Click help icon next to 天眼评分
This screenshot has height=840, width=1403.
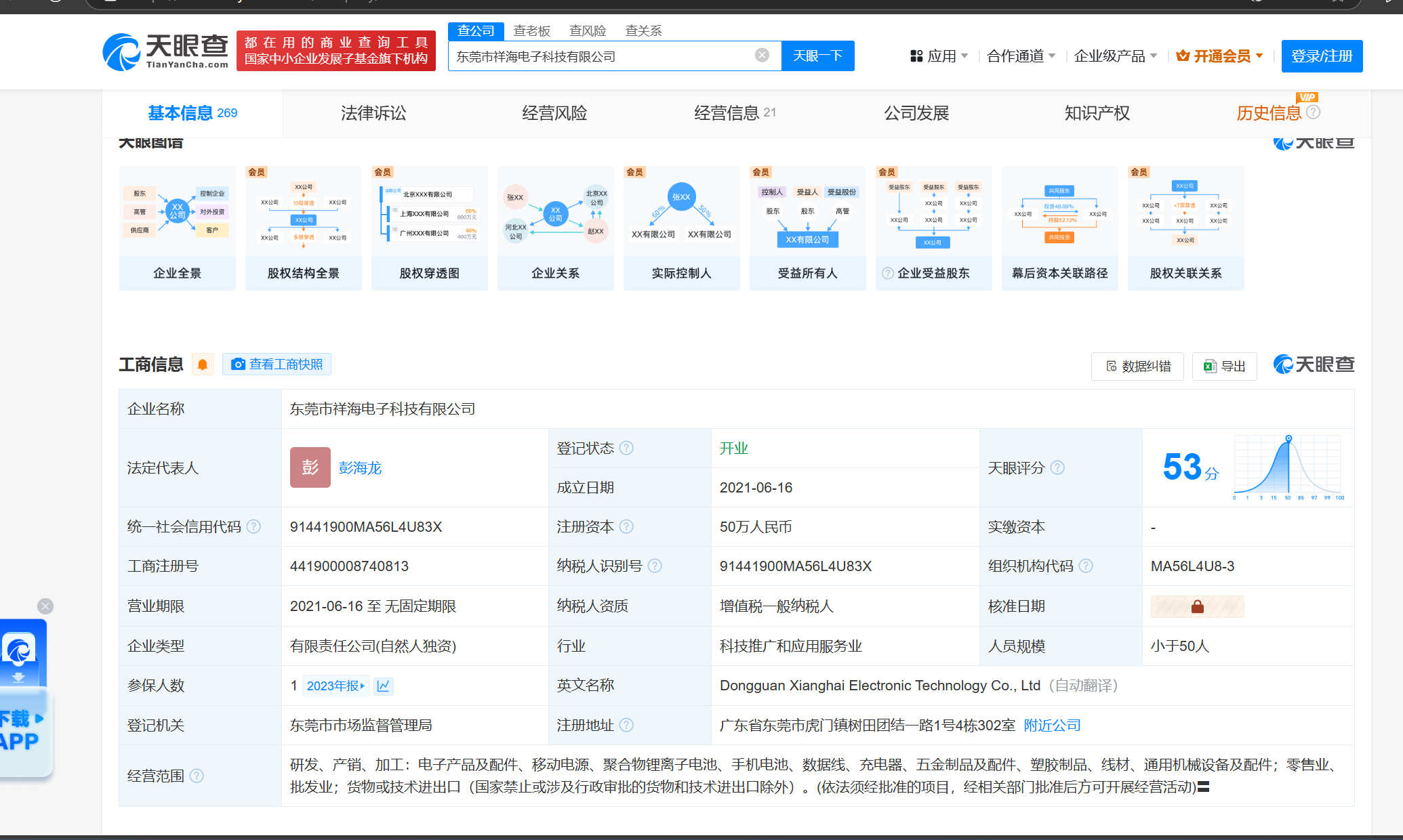1057,467
